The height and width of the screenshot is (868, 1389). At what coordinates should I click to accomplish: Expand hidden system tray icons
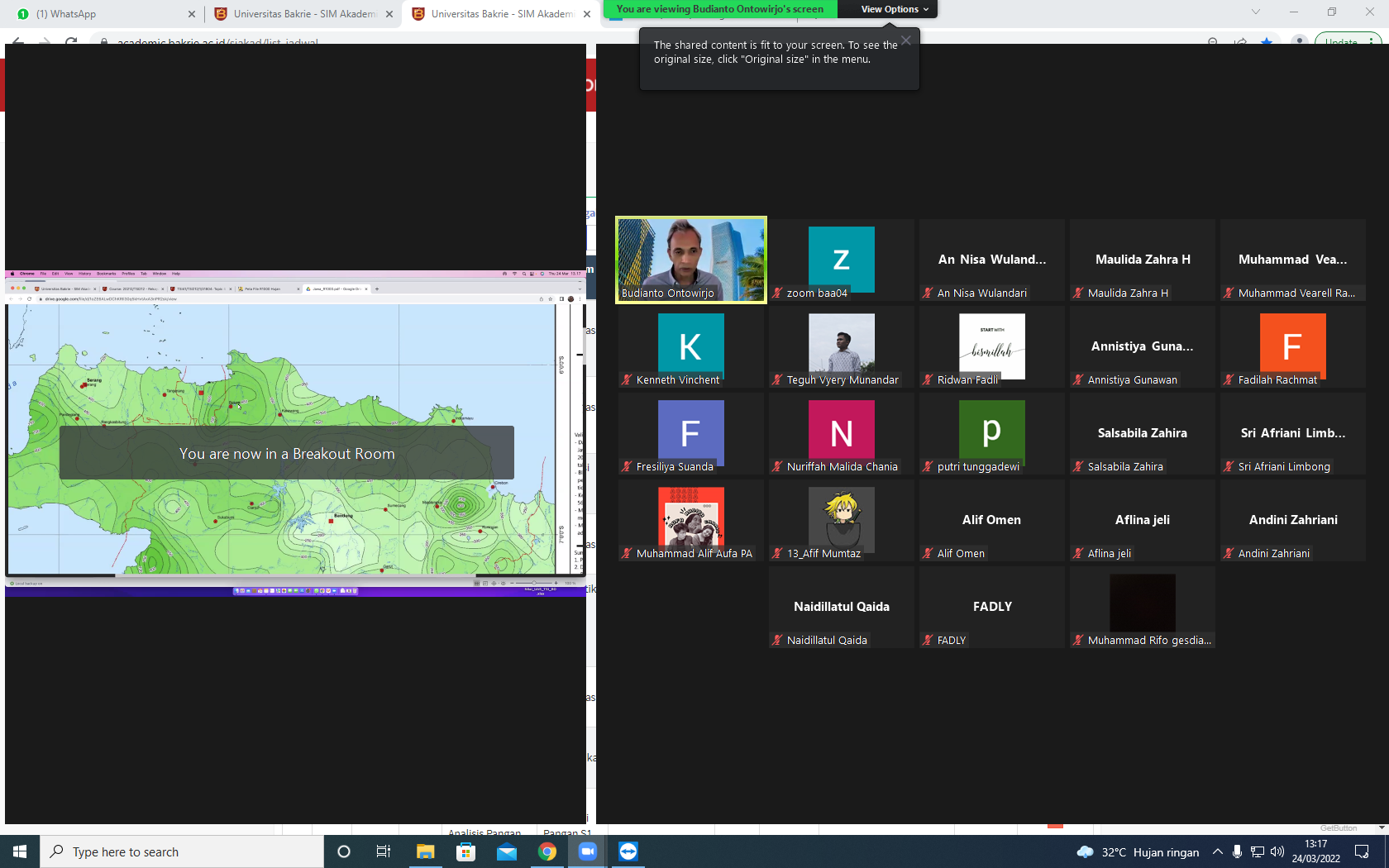click(x=1217, y=851)
